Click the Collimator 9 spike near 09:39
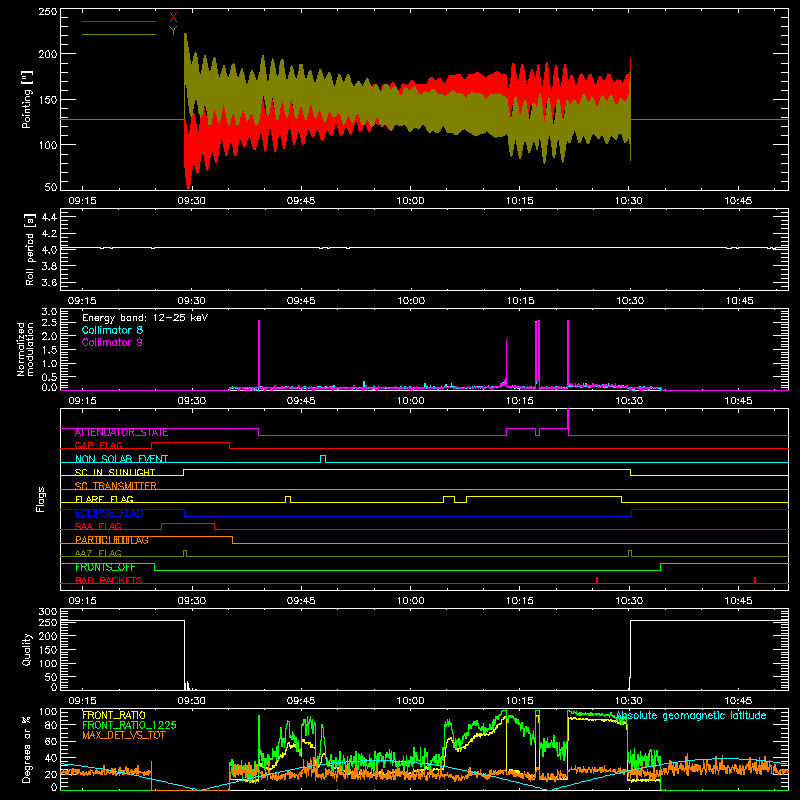This screenshot has width=800, height=800. (x=259, y=355)
